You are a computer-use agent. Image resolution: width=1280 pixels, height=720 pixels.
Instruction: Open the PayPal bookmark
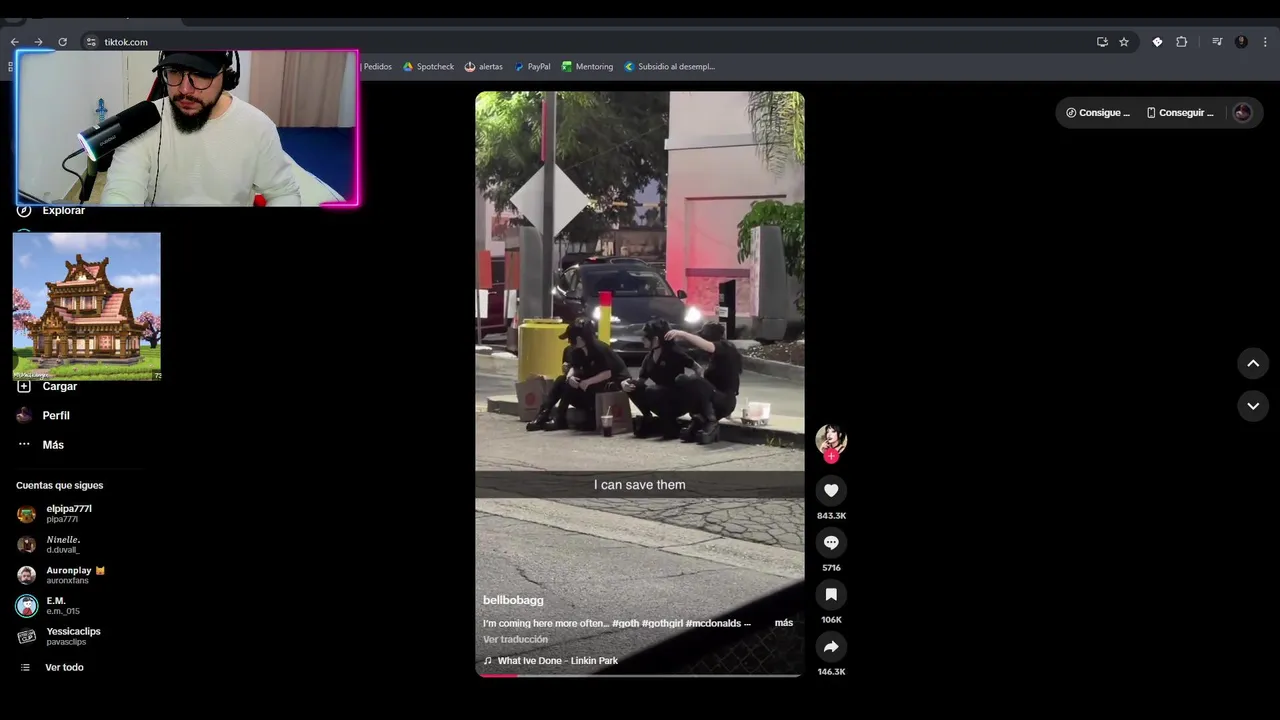click(532, 67)
